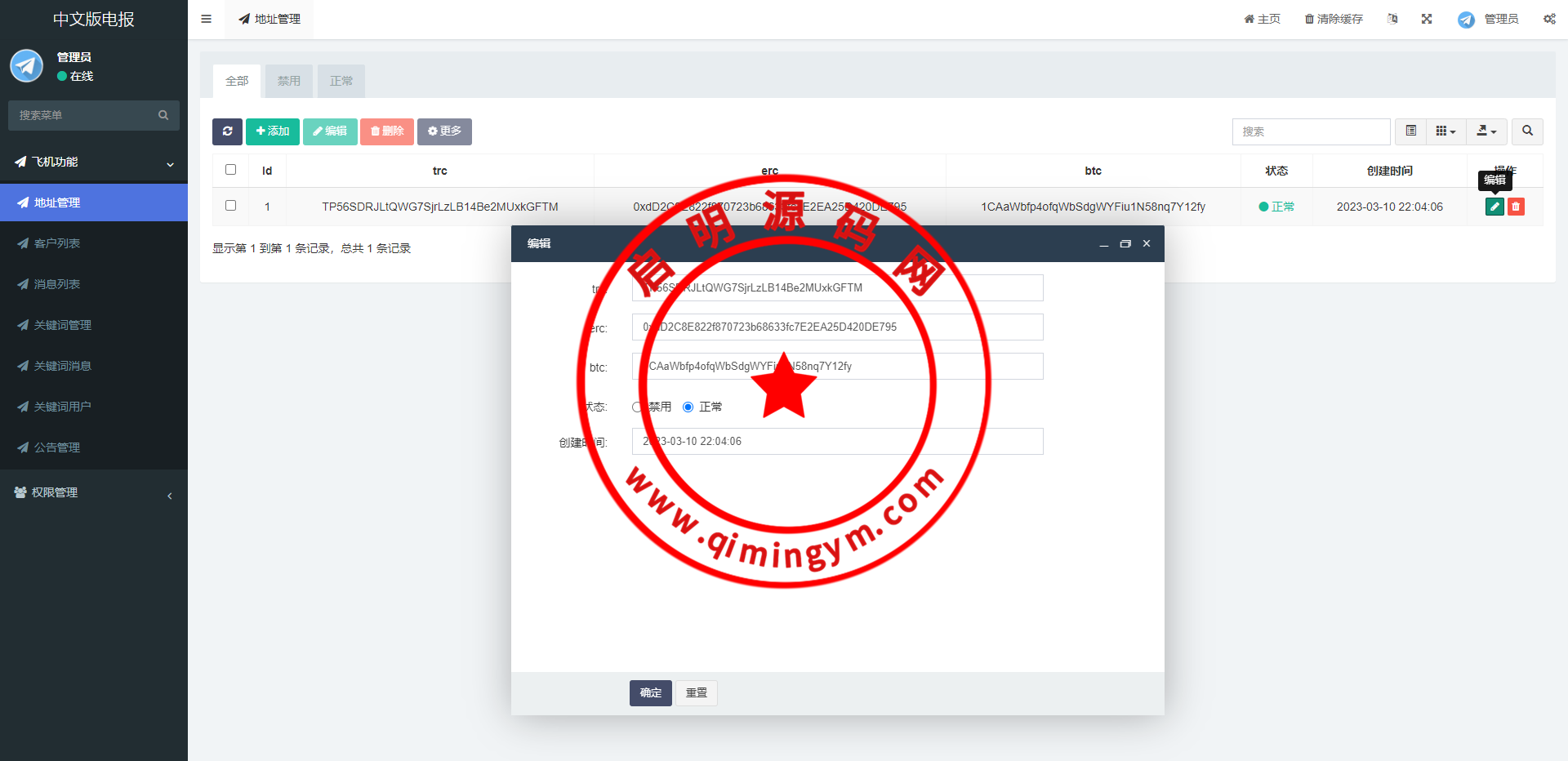Toggle the sidebar hamburger menu icon
The height and width of the screenshot is (761, 1568).
tap(207, 19)
